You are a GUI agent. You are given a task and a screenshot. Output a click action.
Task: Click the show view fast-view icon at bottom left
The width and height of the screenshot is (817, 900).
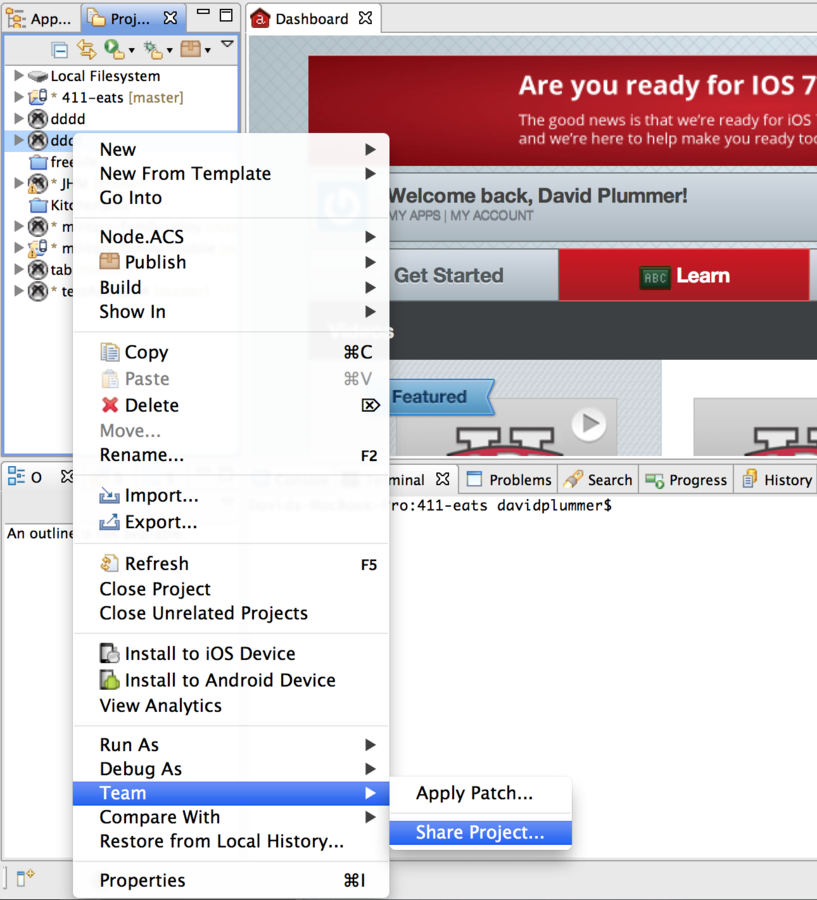click(x=25, y=878)
